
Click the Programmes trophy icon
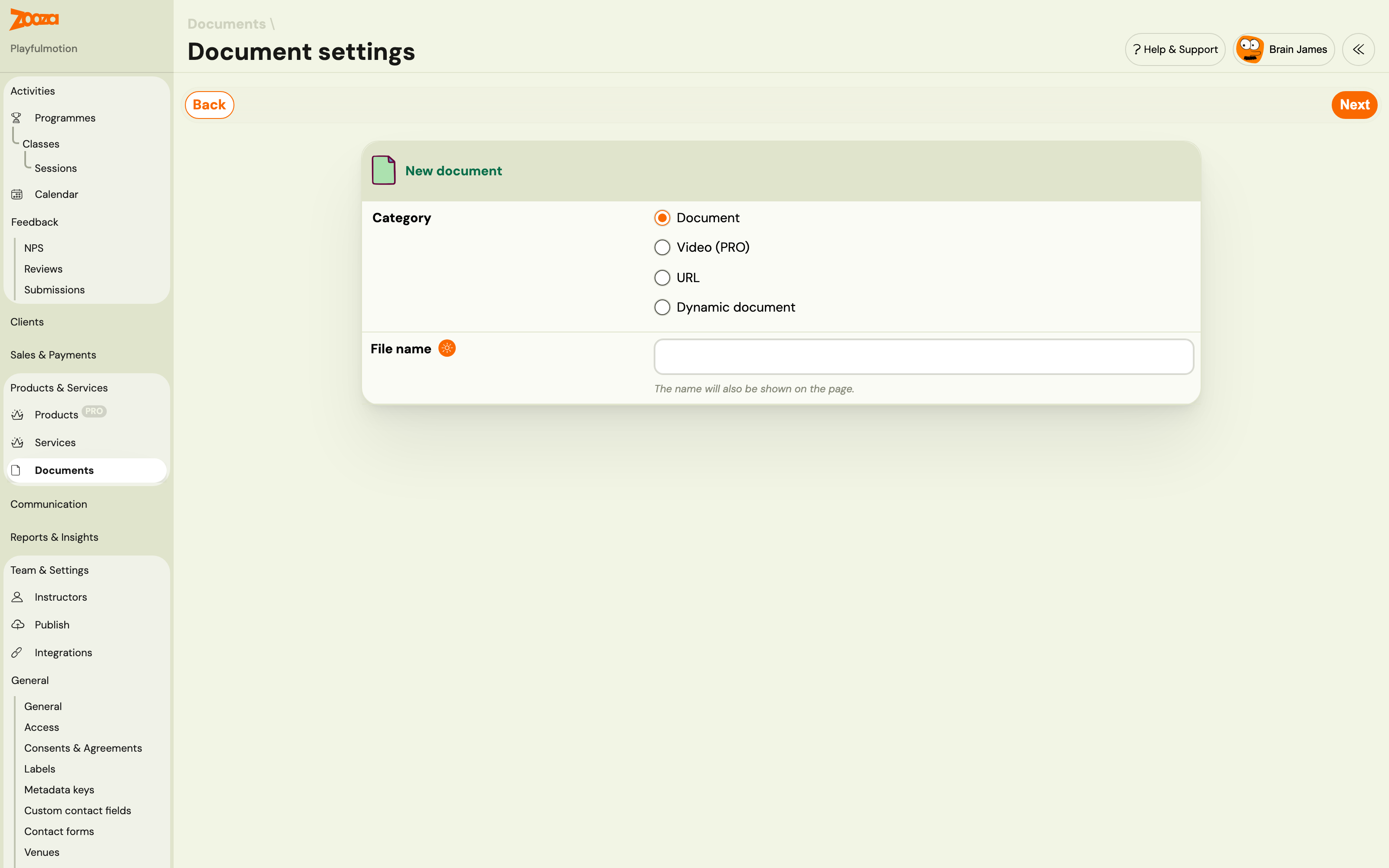pyautogui.click(x=16, y=118)
